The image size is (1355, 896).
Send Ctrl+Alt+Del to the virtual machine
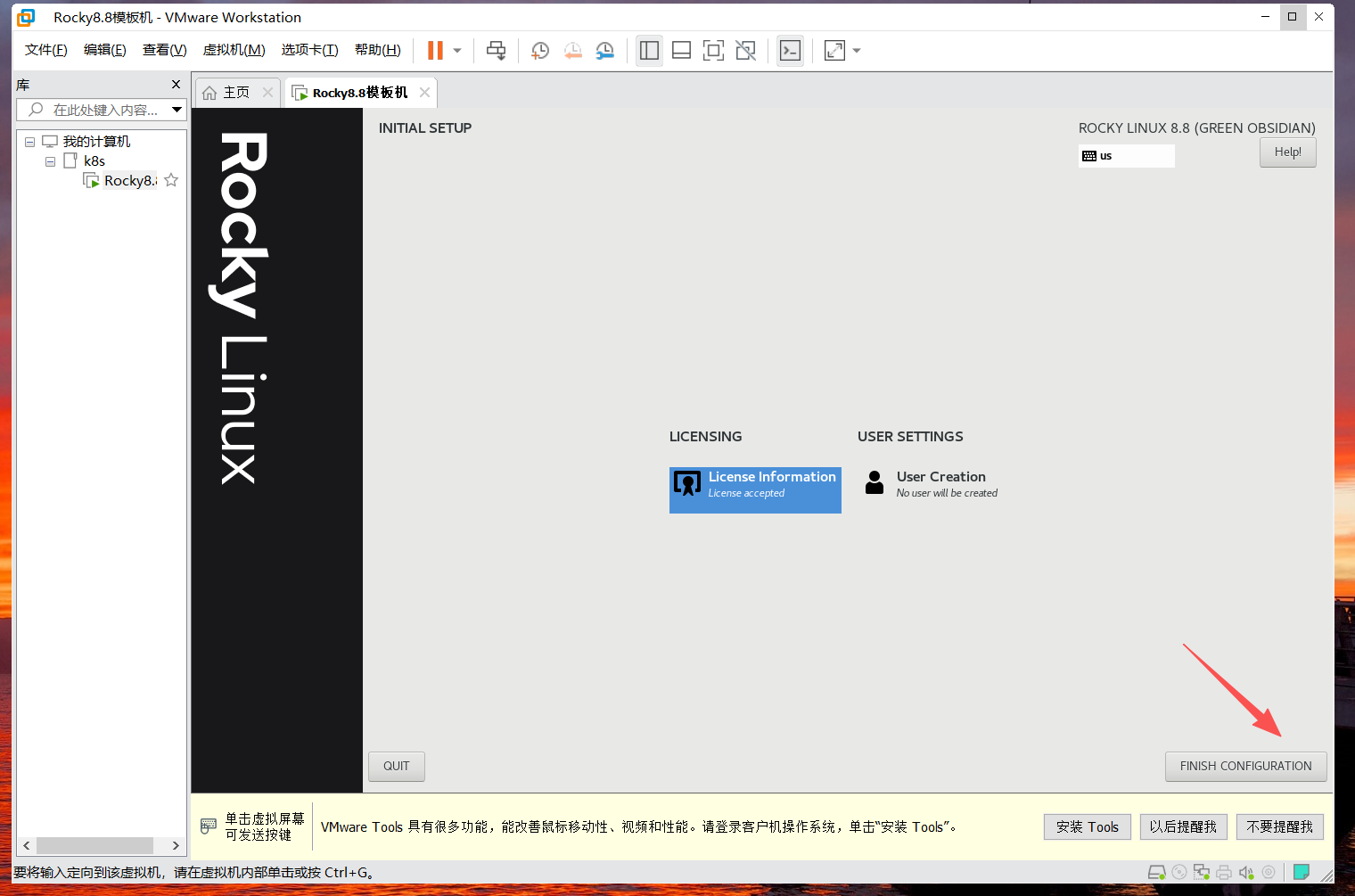(497, 51)
